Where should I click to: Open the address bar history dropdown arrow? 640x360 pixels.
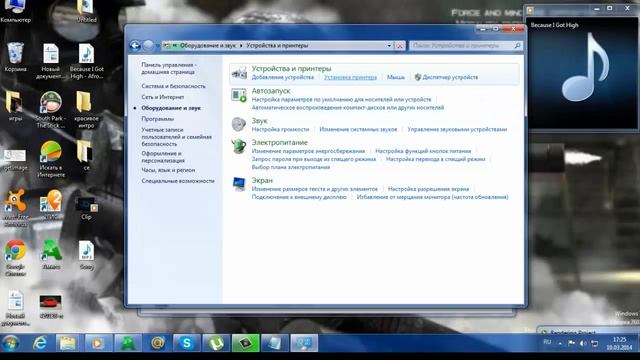click(389, 46)
